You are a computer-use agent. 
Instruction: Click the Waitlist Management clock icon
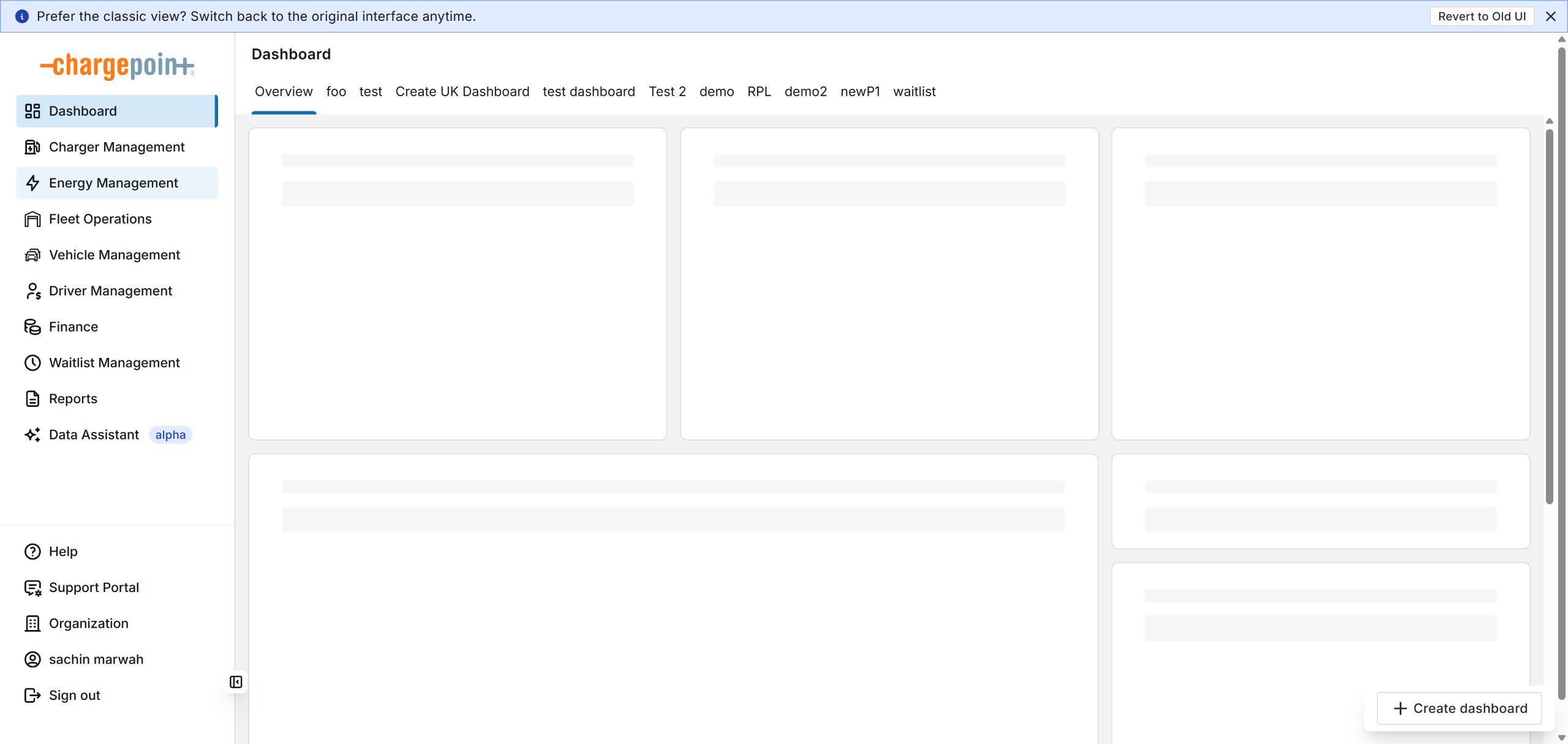point(32,363)
